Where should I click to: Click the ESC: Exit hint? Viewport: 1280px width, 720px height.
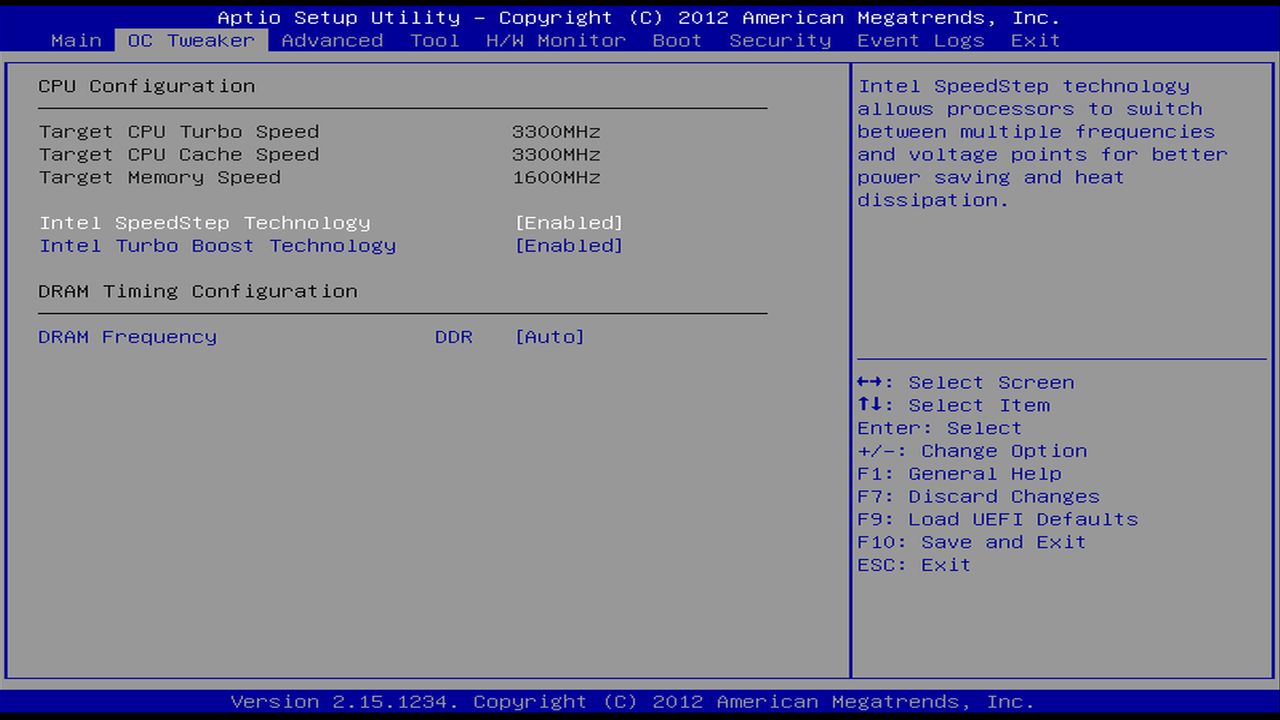tap(914, 566)
